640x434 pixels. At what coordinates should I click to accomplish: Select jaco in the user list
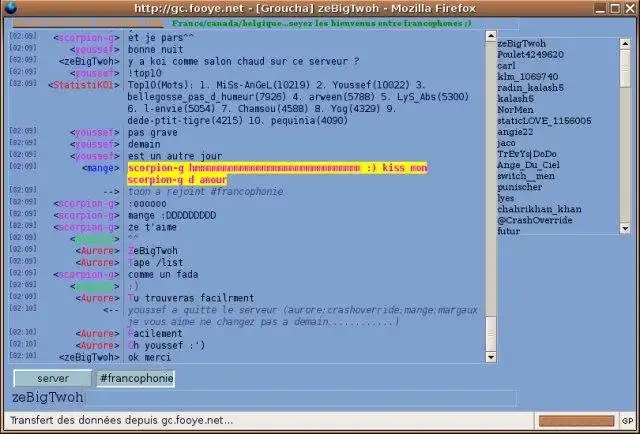[x=506, y=143]
